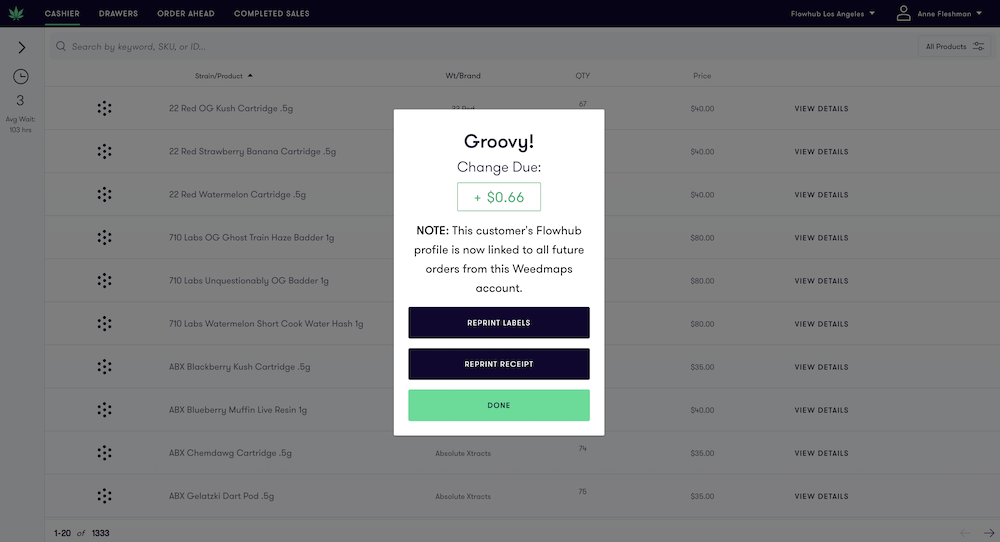
Task: View details for ABX Blueberry Muffin Live Resin
Action: [821, 410]
